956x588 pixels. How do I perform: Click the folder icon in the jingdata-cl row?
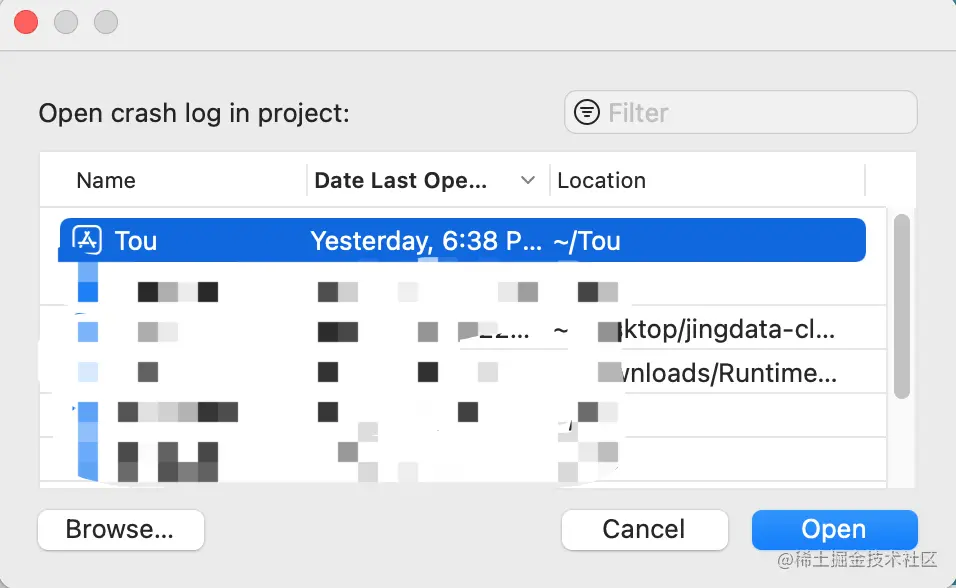pyautogui.click(x=88, y=330)
